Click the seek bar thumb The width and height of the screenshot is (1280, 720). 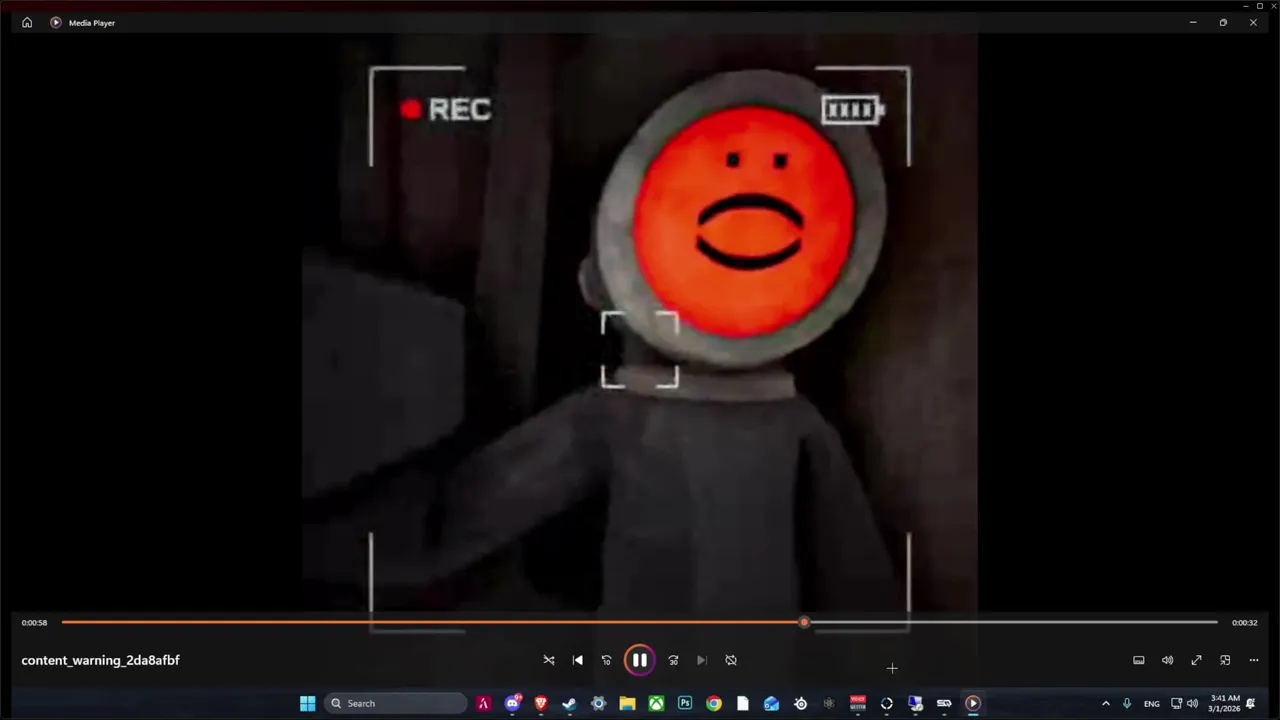click(x=804, y=622)
